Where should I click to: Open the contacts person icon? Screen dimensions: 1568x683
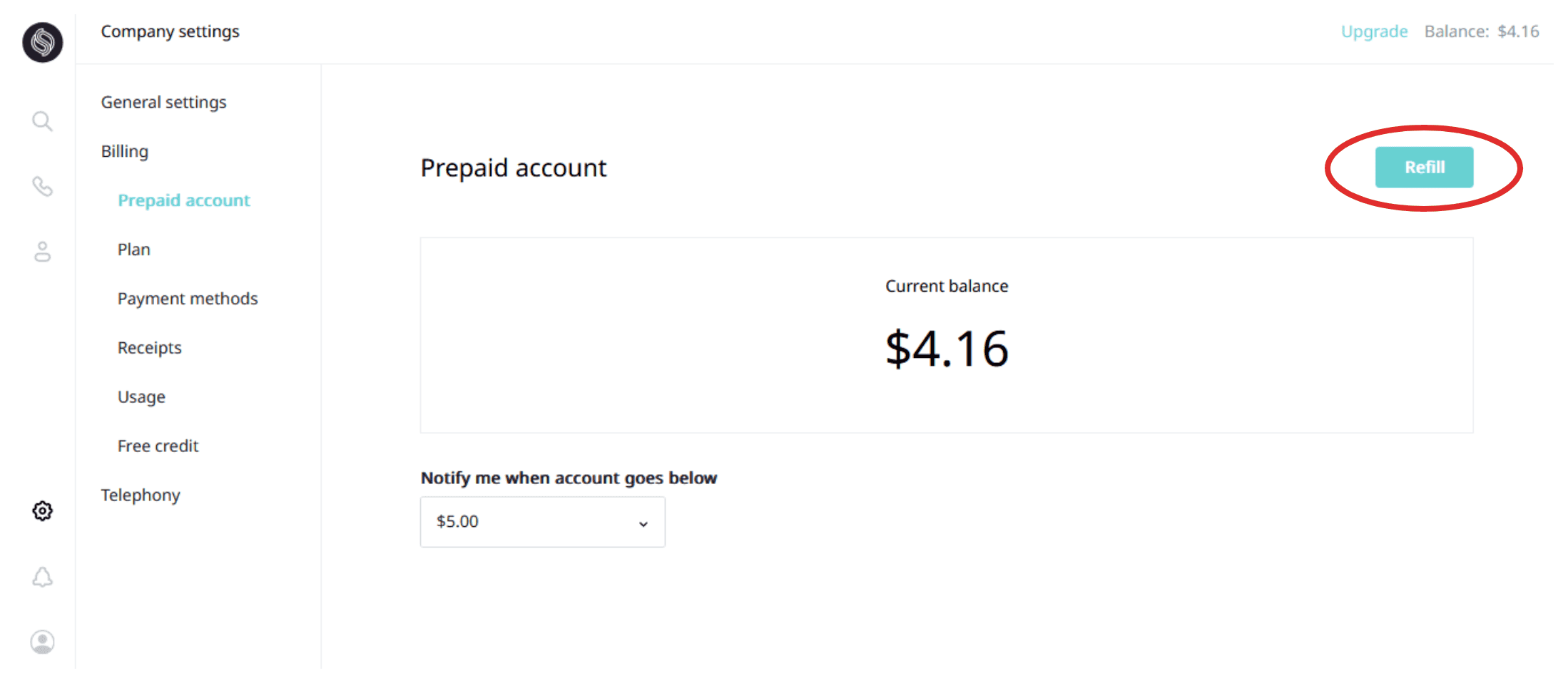(x=42, y=252)
